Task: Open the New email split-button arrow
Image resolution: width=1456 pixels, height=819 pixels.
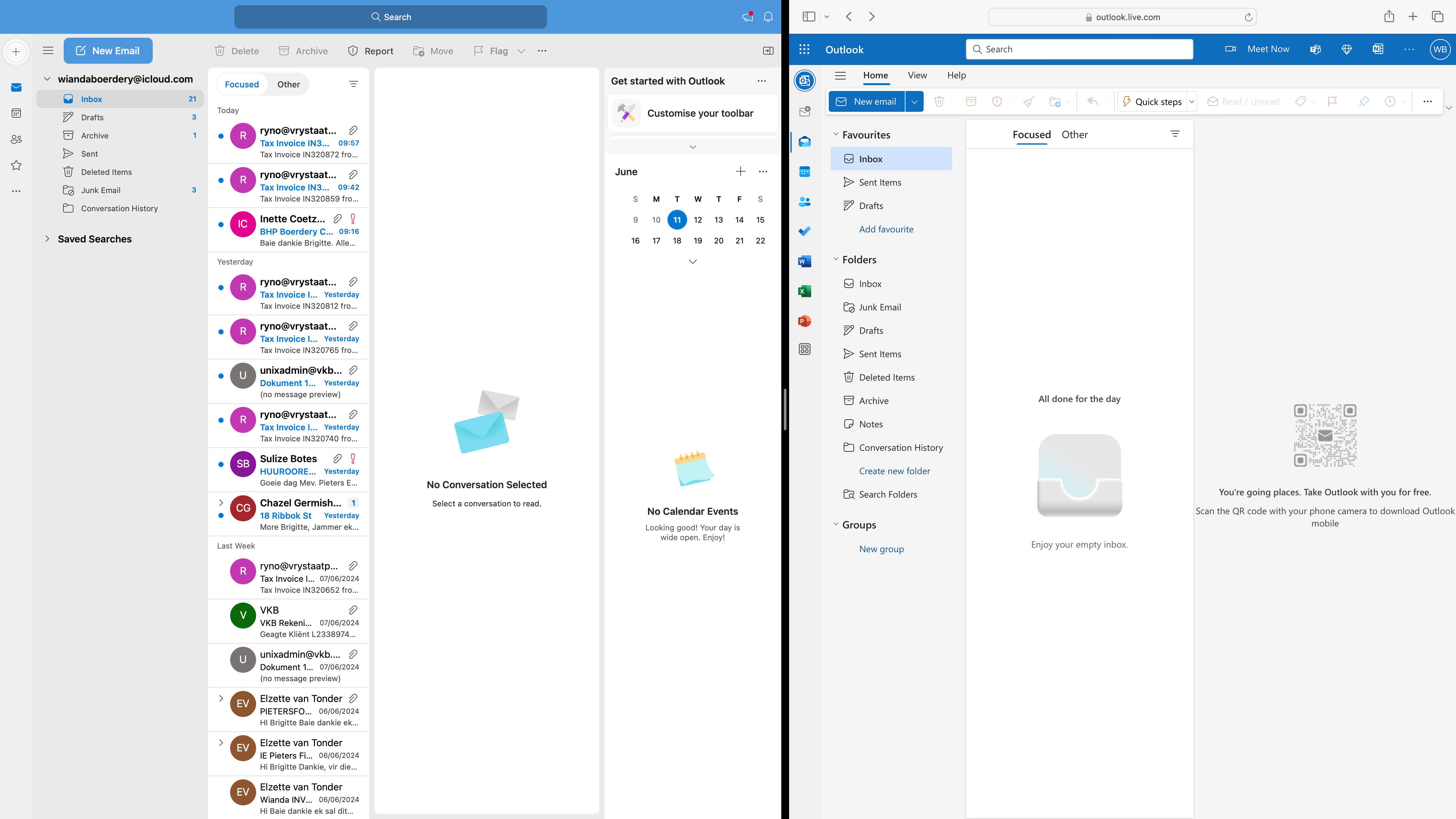Action: tap(915, 101)
